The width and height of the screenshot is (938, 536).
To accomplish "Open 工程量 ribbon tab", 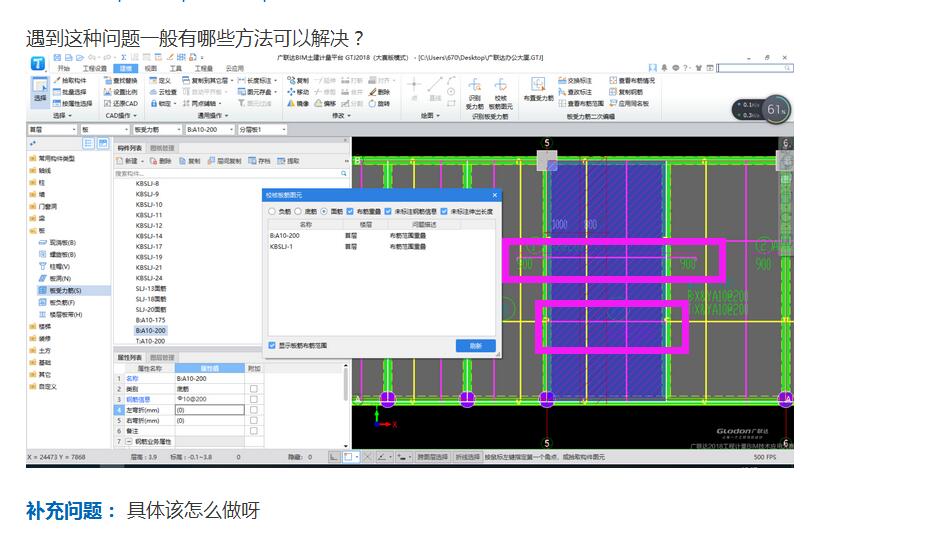I will pos(203,68).
